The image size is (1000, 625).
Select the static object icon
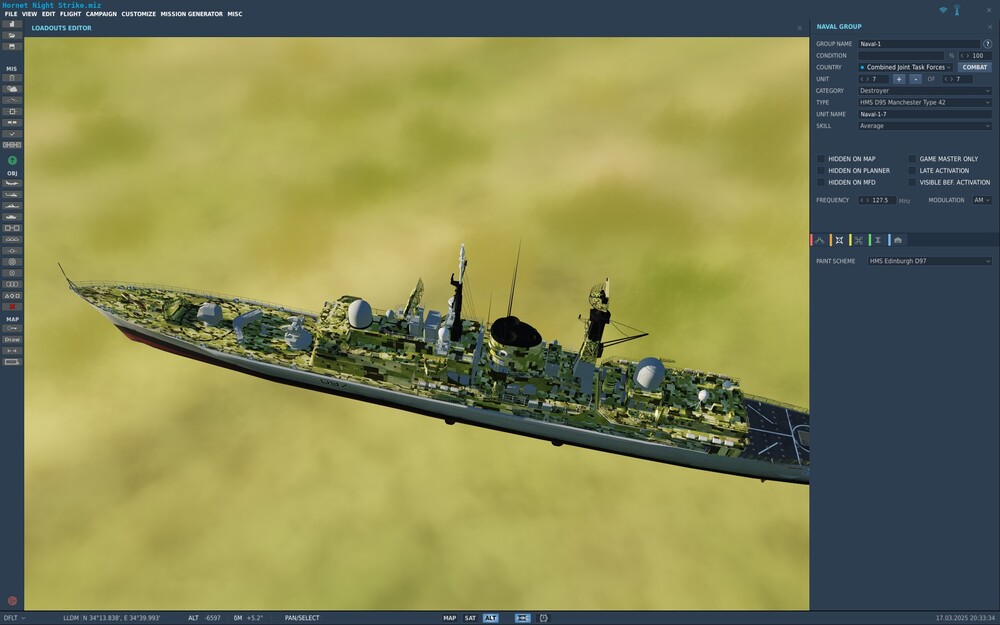12,228
